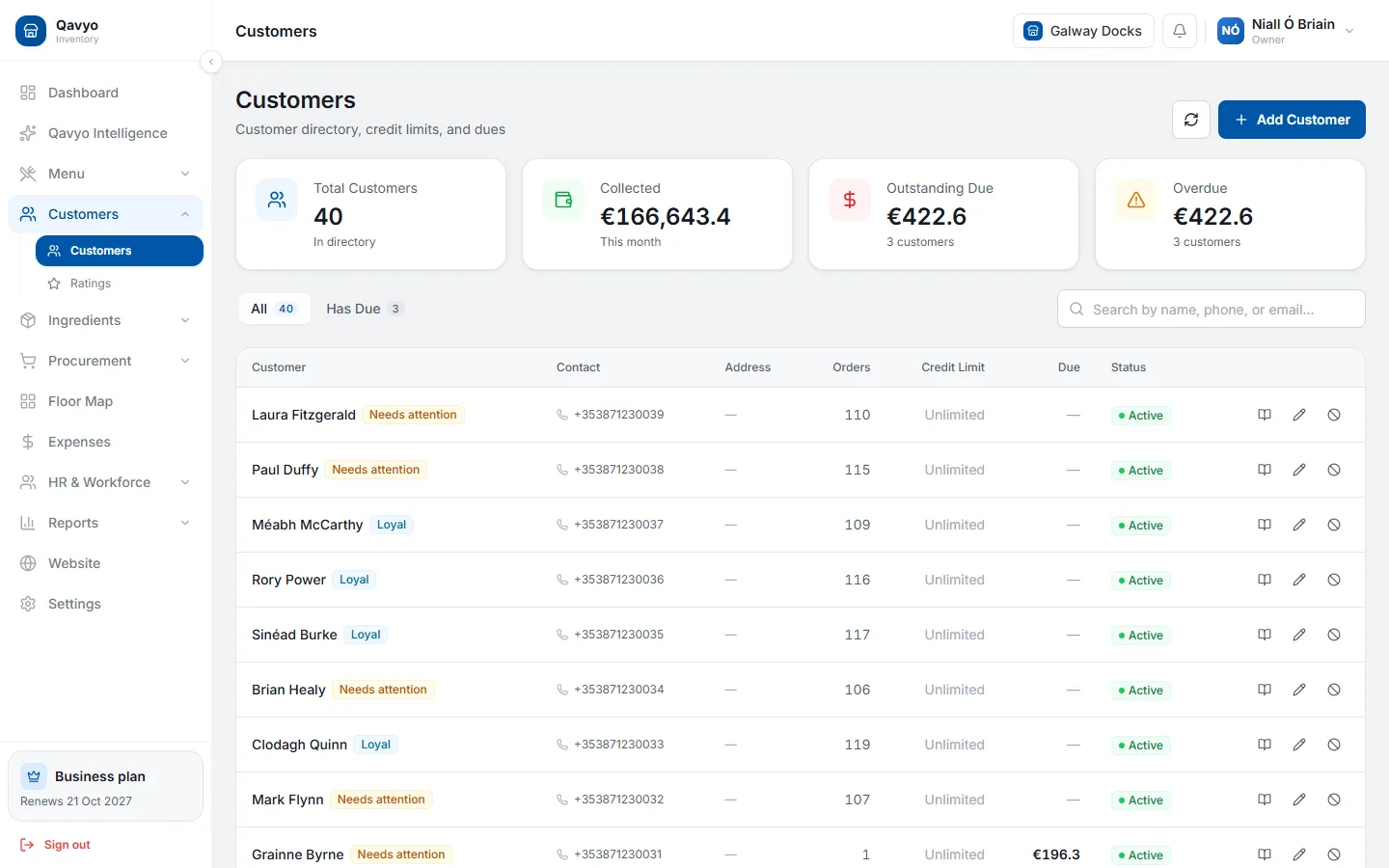The height and width of the screenshot is (868, 1389).
Task: Open Website in the sidebar
Action: click(105, 563)
